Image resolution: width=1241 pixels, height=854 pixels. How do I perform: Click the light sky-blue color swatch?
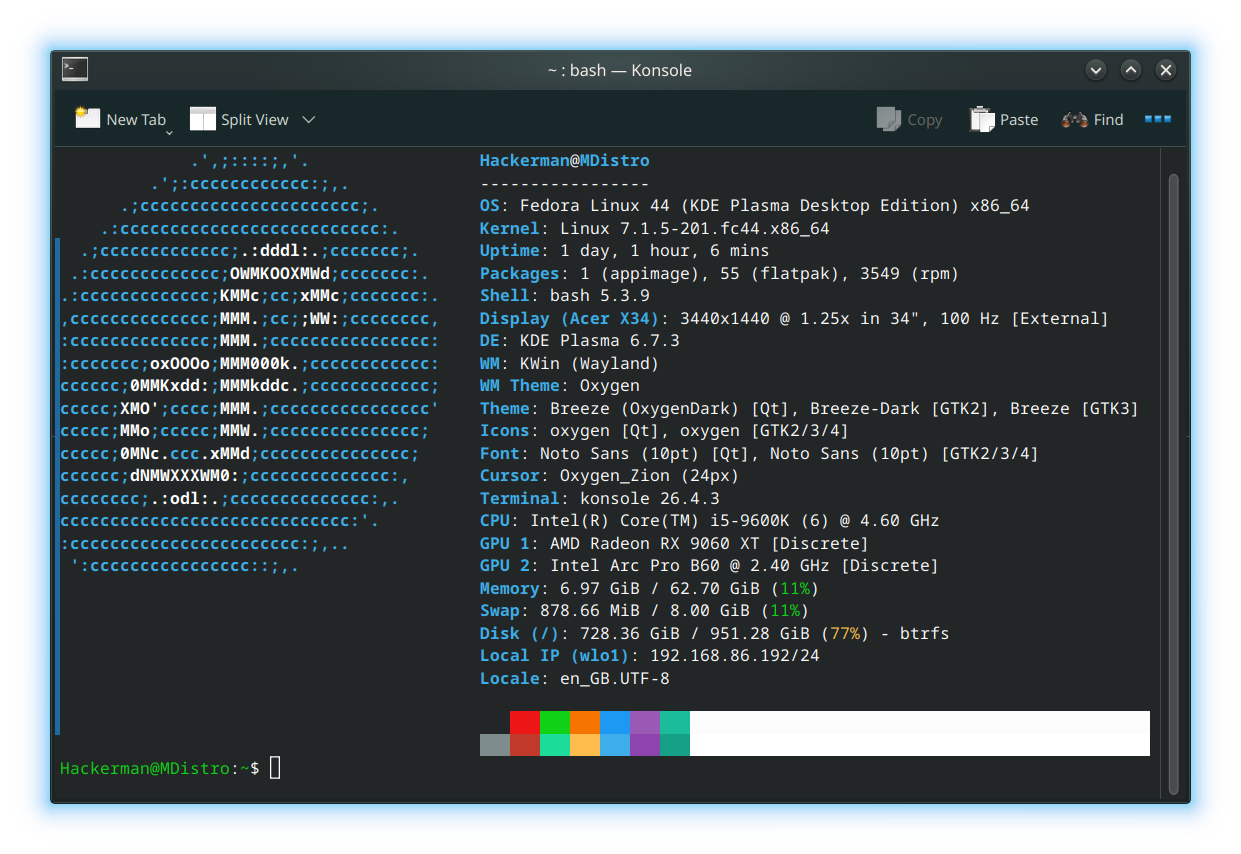coord(615,745)
